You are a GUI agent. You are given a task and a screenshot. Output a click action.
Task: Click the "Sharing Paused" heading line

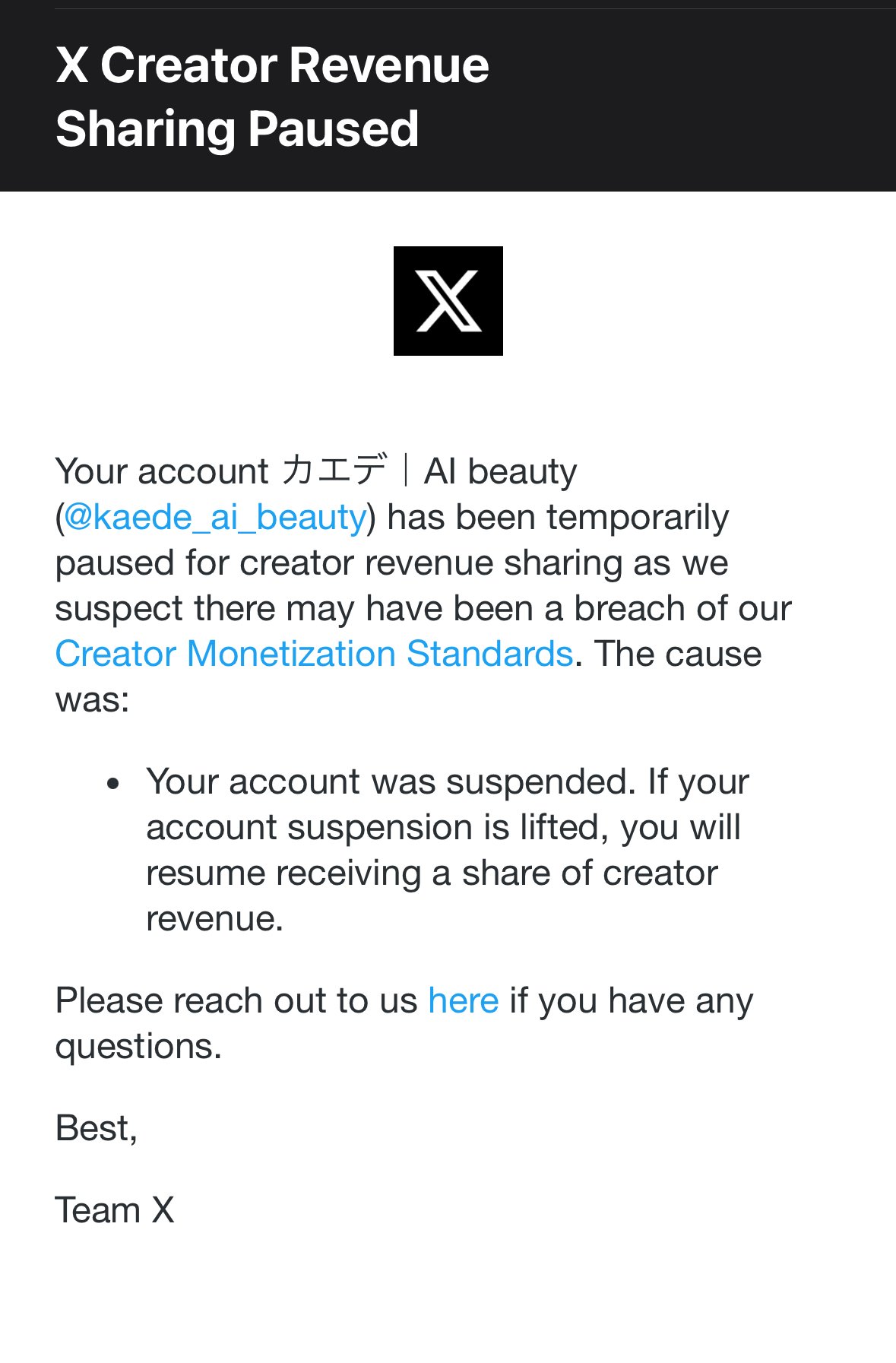(x=237, y=128)
